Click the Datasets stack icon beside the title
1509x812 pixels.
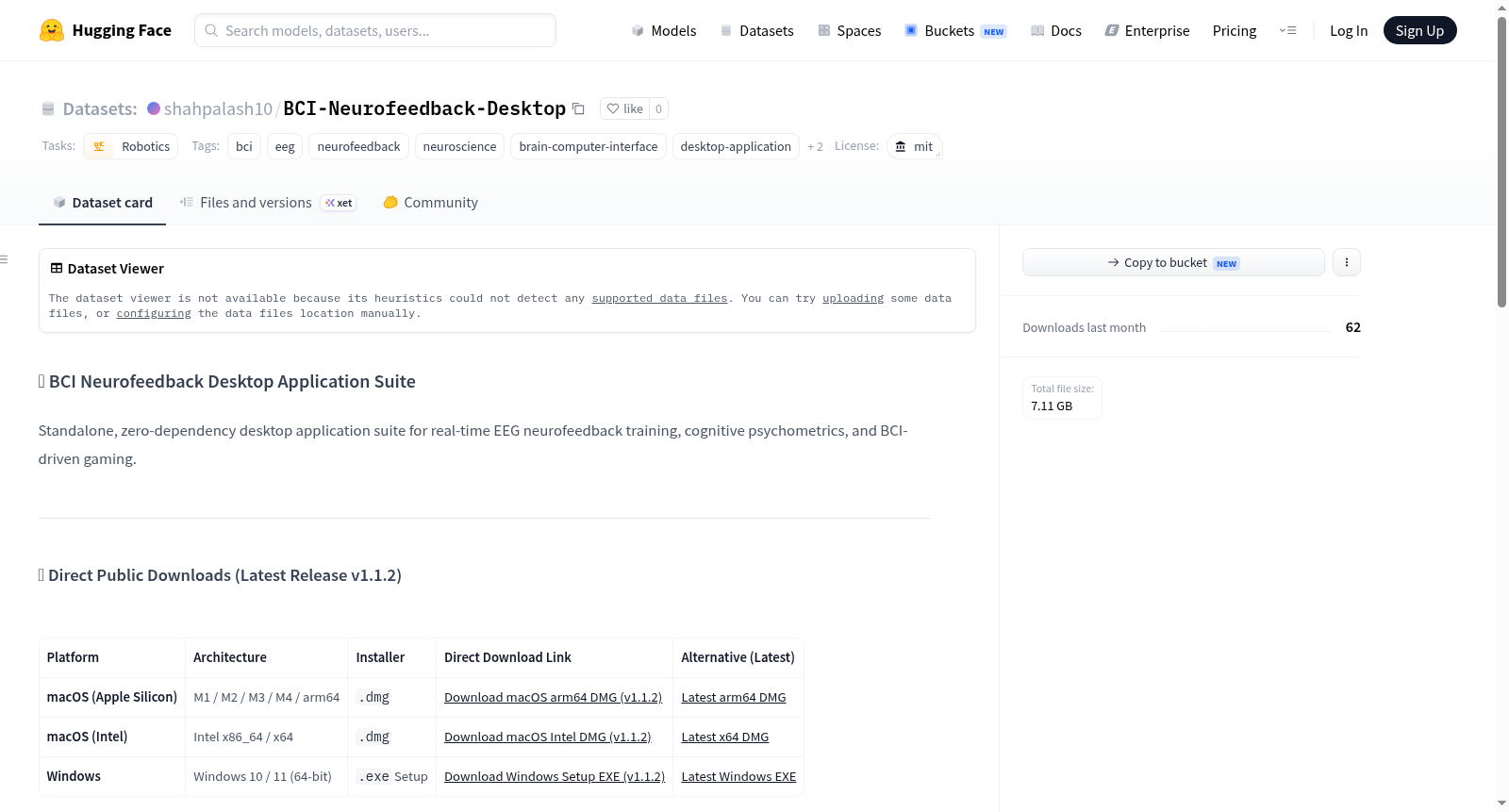tap(48, 108)
